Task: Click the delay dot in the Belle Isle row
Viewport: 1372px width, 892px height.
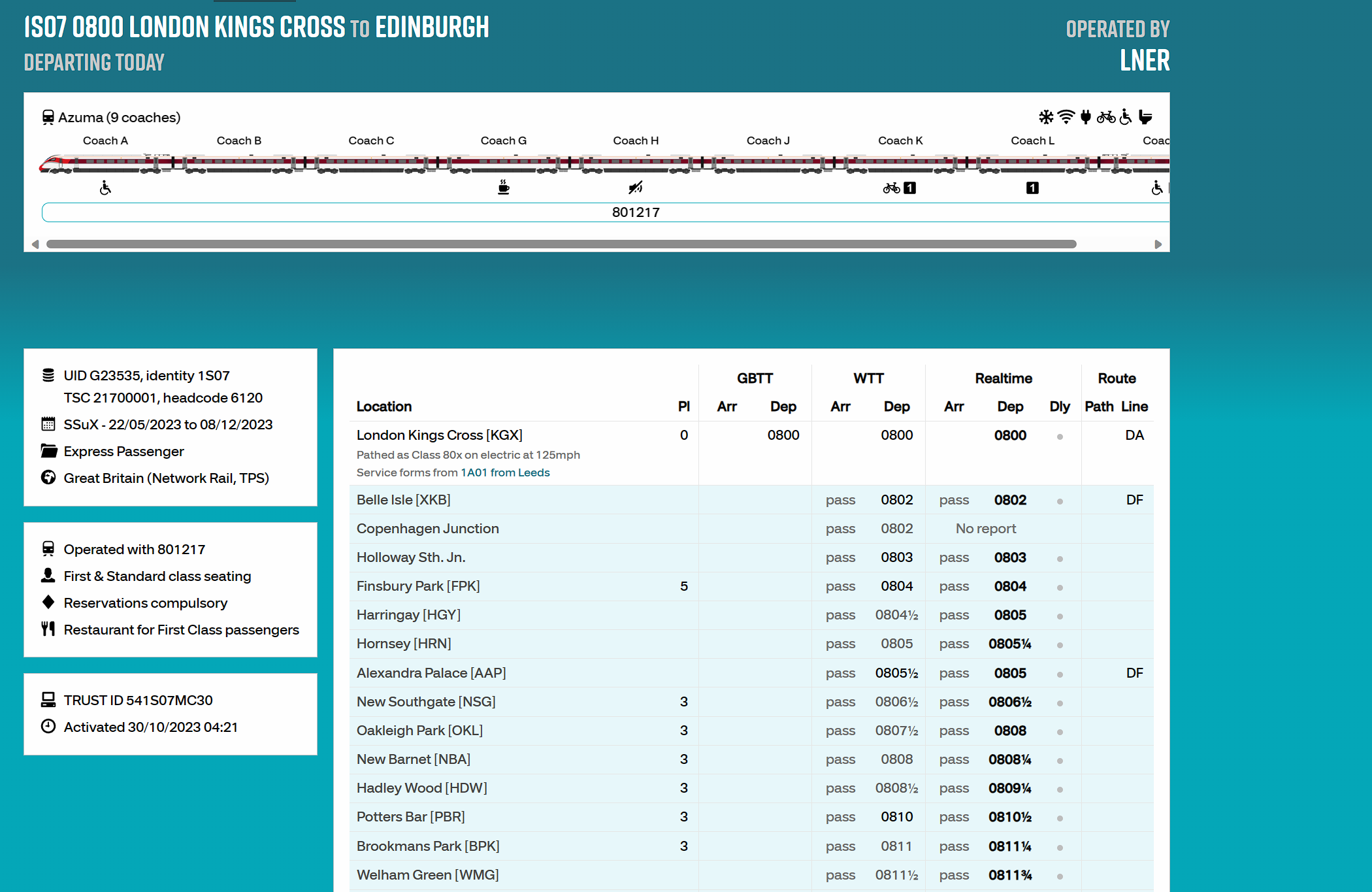Action: [1060, 501]
